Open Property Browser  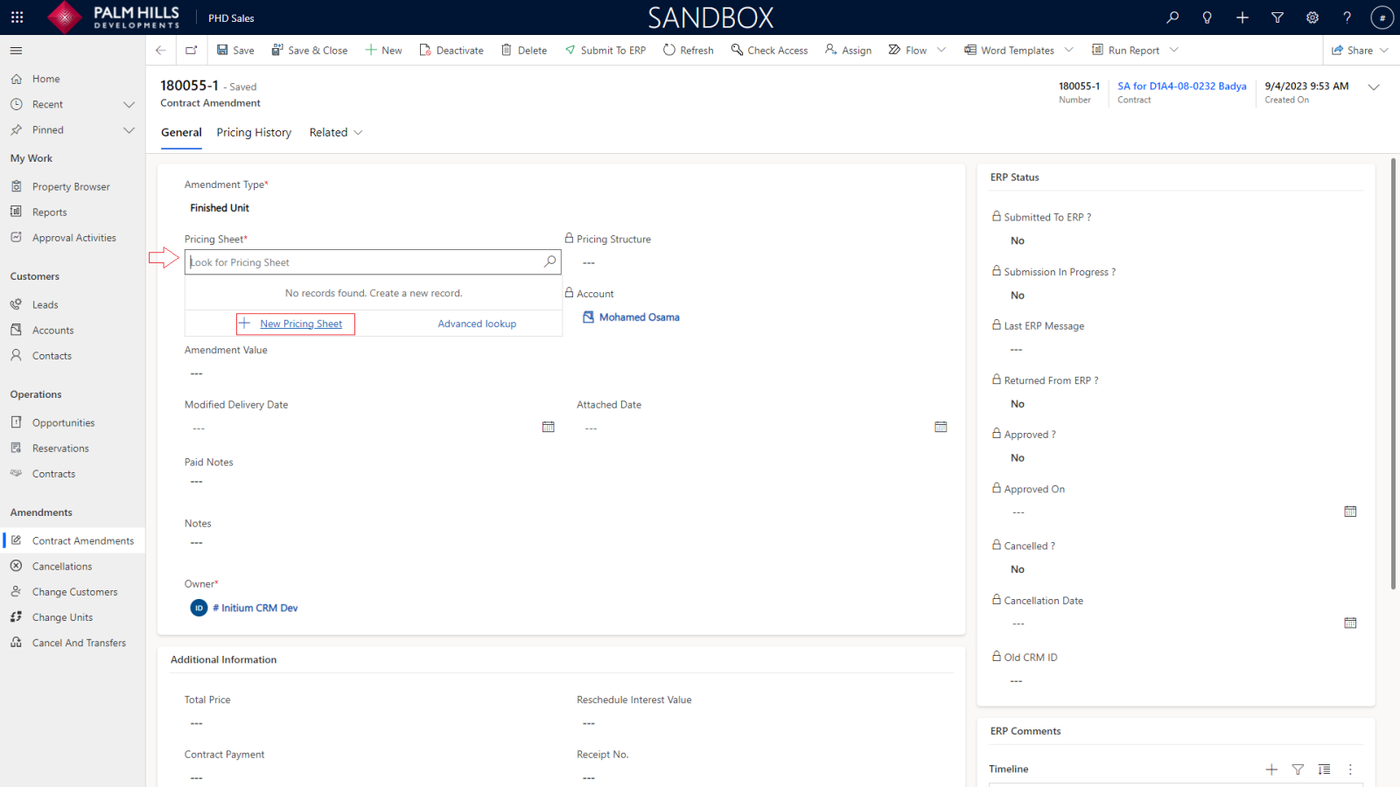[72, 187]
